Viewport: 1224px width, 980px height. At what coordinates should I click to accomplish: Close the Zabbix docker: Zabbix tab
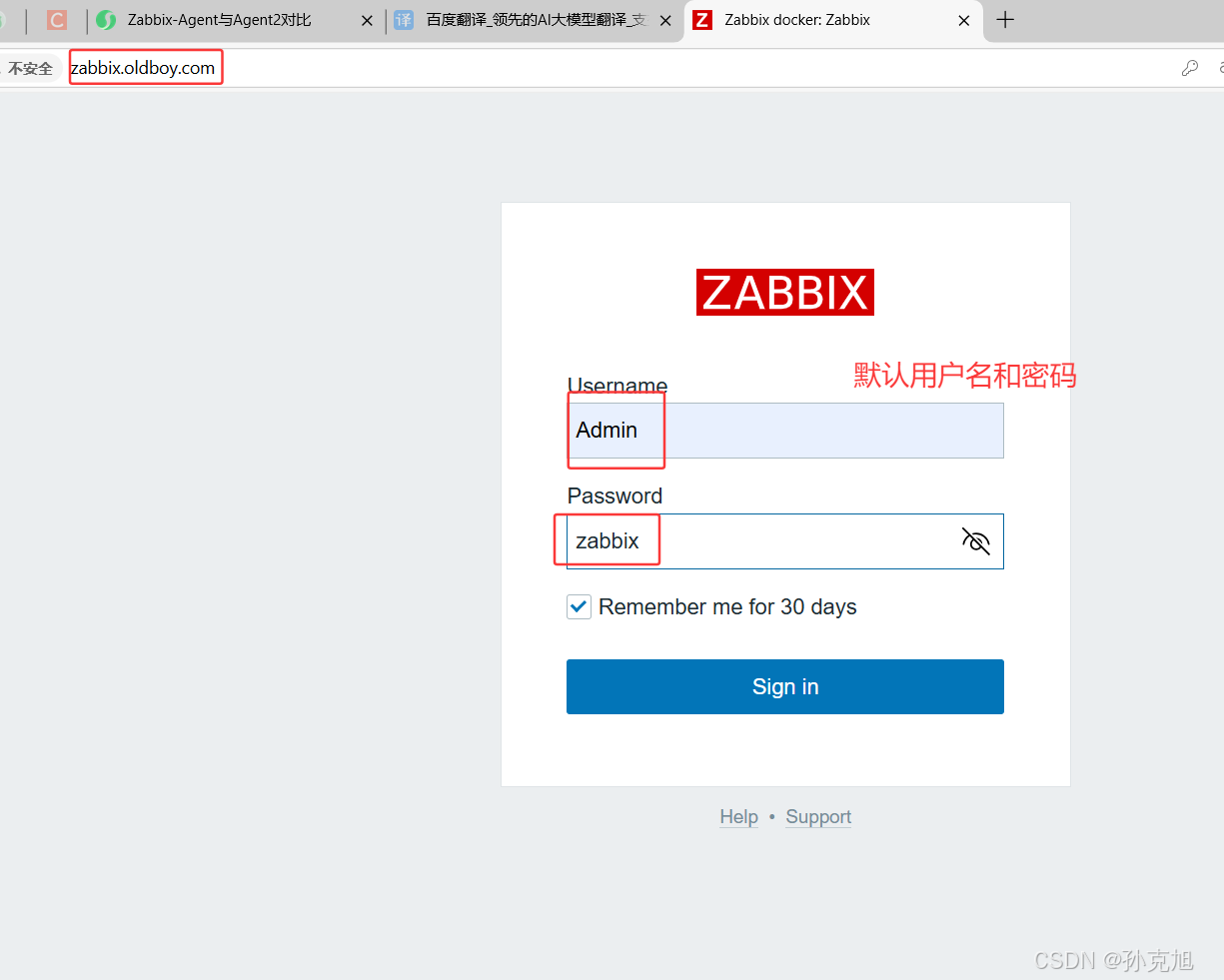click(964, 20)
